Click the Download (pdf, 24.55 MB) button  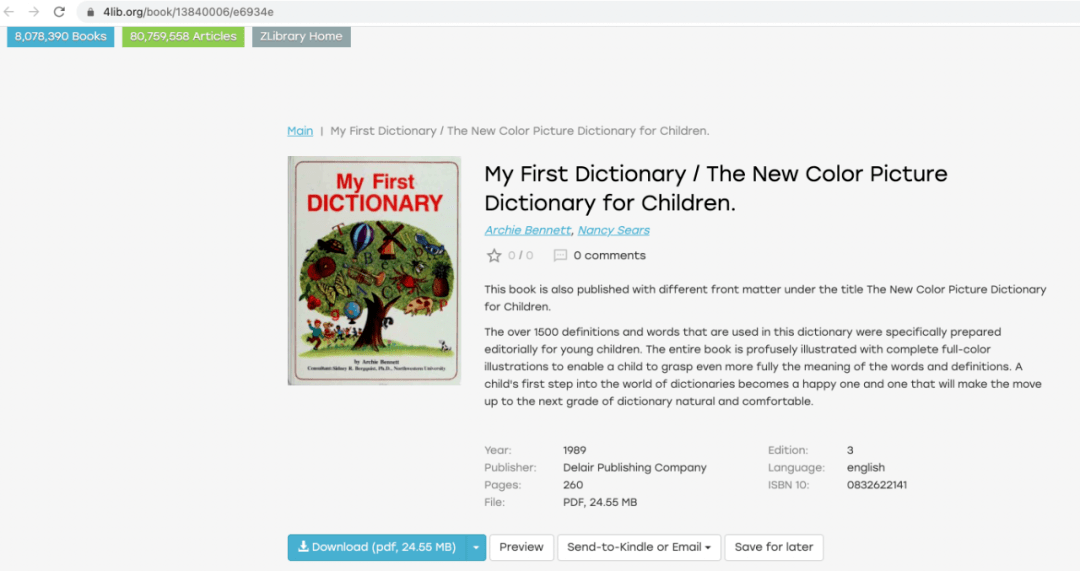(x=377, y=548)
